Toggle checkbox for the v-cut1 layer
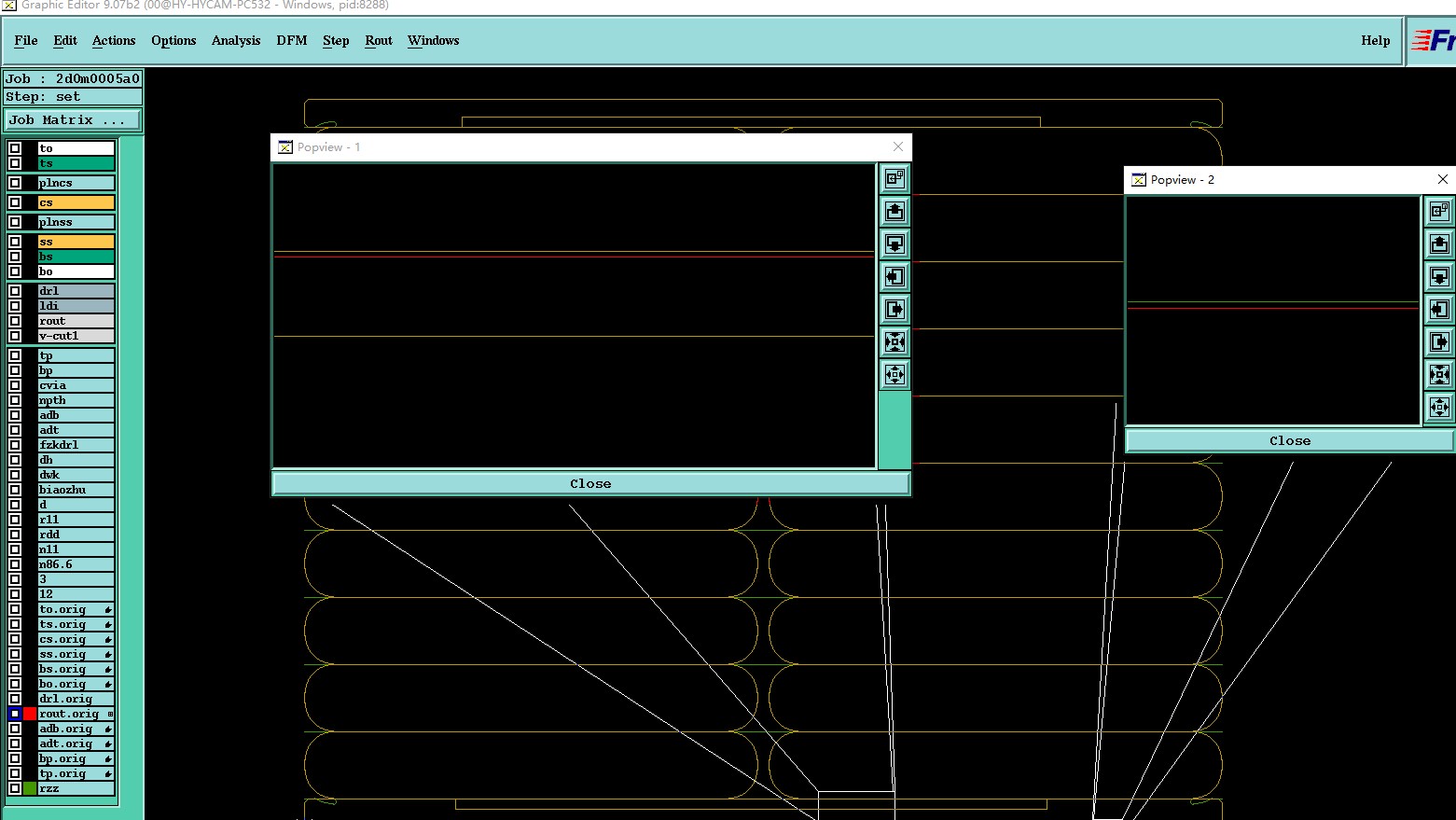 [15, 336]
